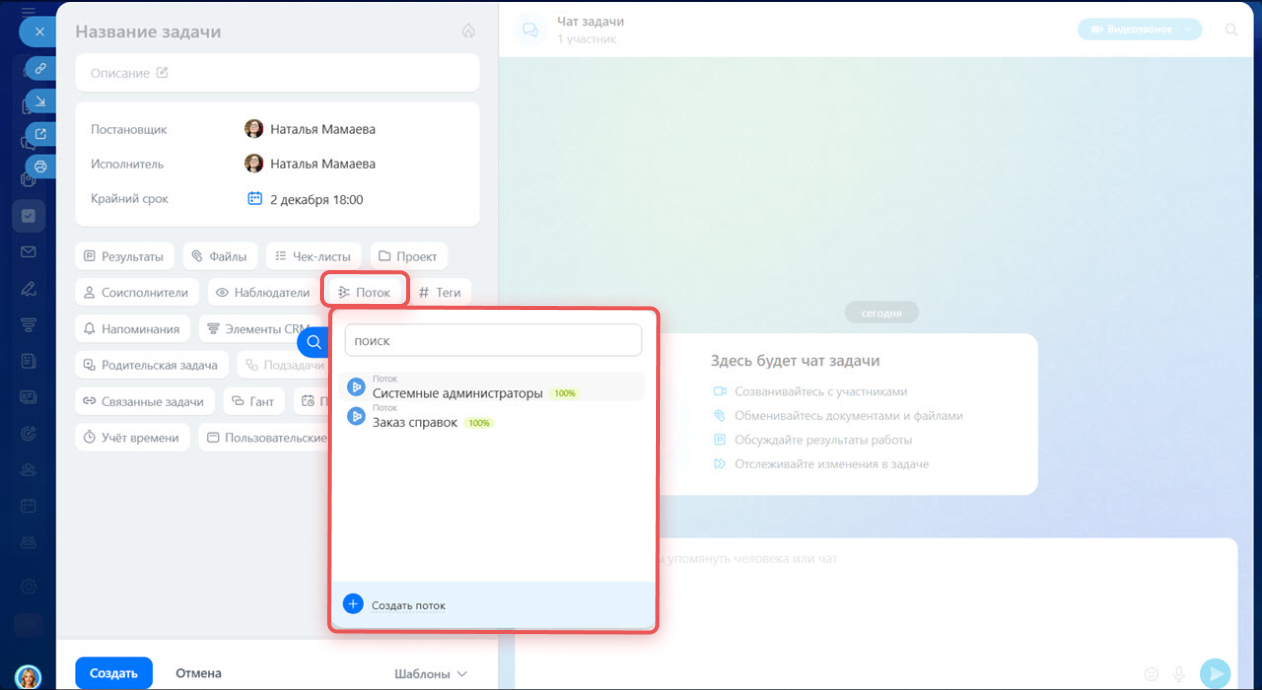Select the Заказ справок flow
1262x690 pixels.
(415, 422)
